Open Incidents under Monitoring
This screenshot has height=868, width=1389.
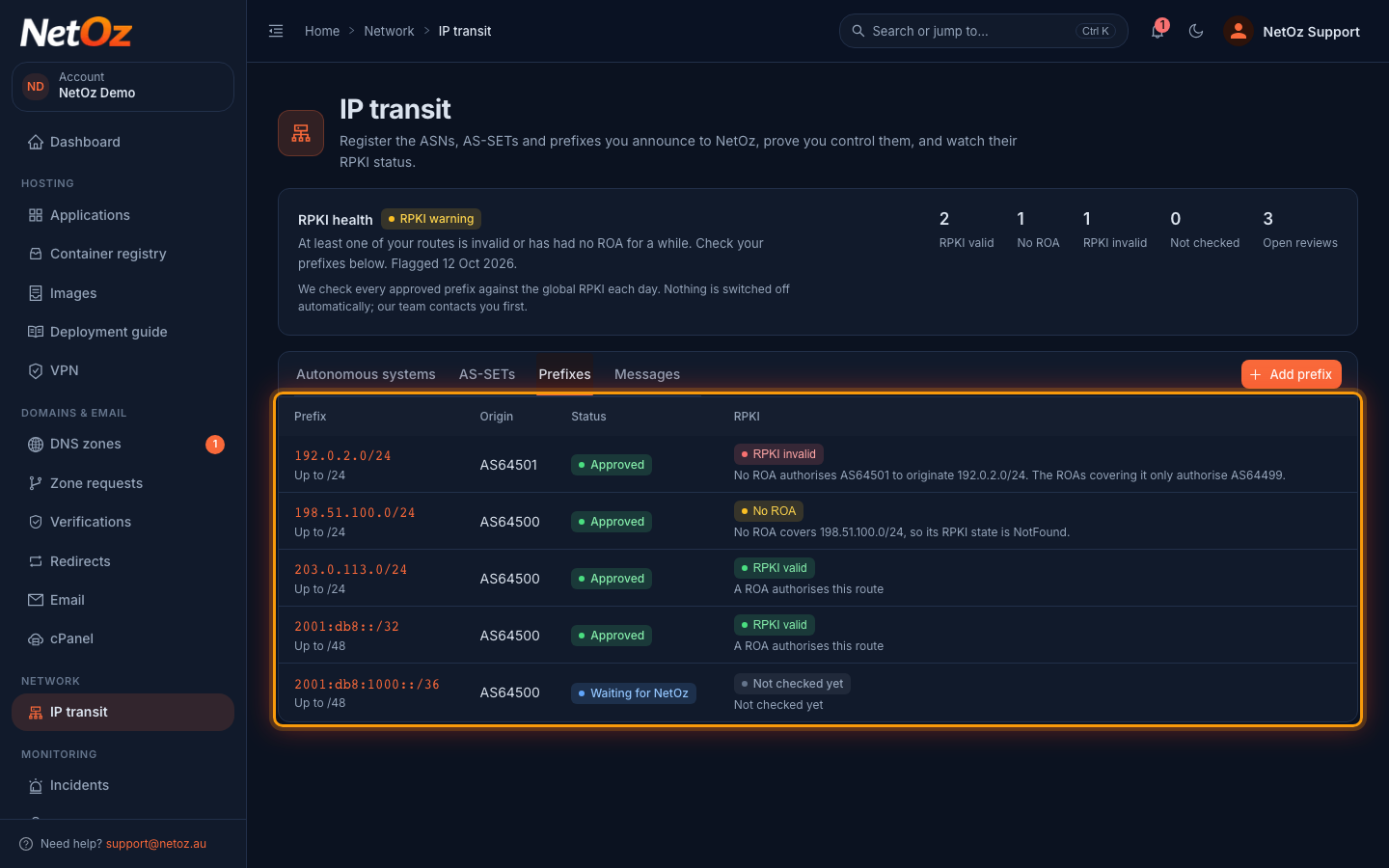(123, 785)
